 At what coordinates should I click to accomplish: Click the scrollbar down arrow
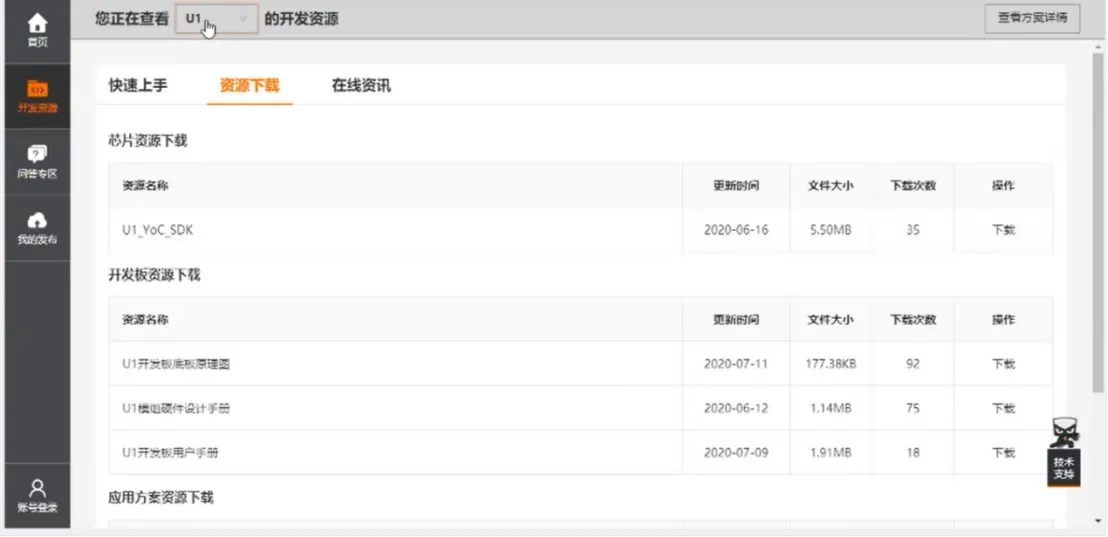coord(1097,521)
